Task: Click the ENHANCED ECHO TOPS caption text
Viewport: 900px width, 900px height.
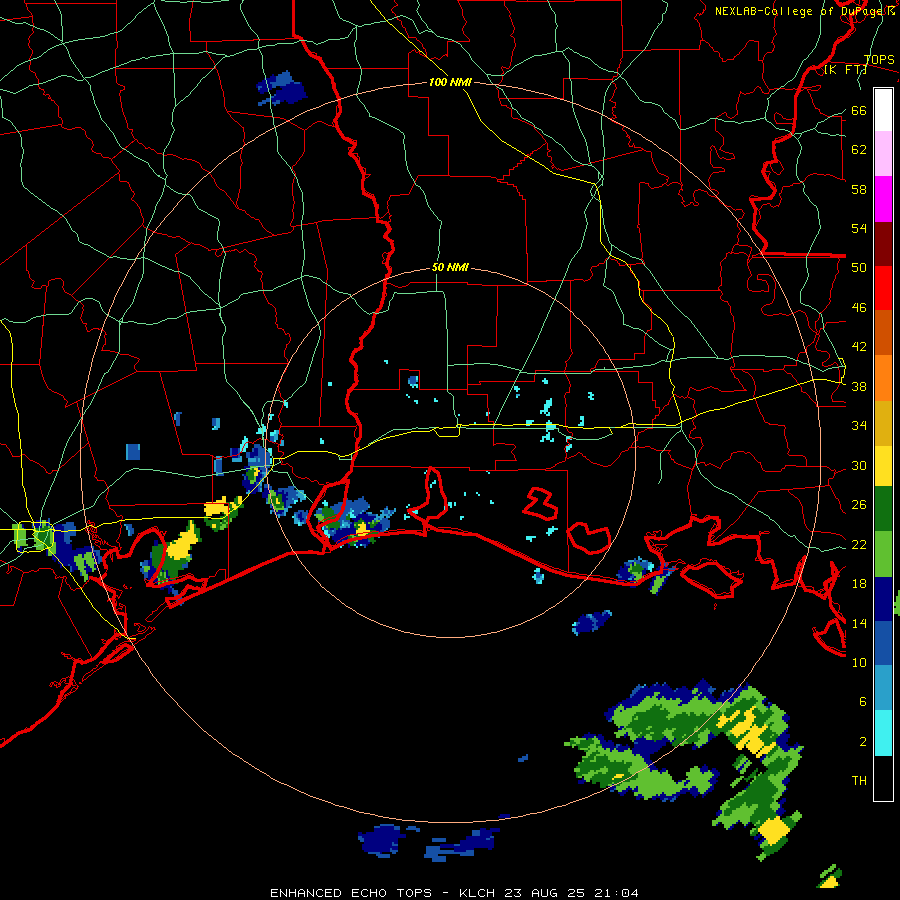Action: coord(351,893)
